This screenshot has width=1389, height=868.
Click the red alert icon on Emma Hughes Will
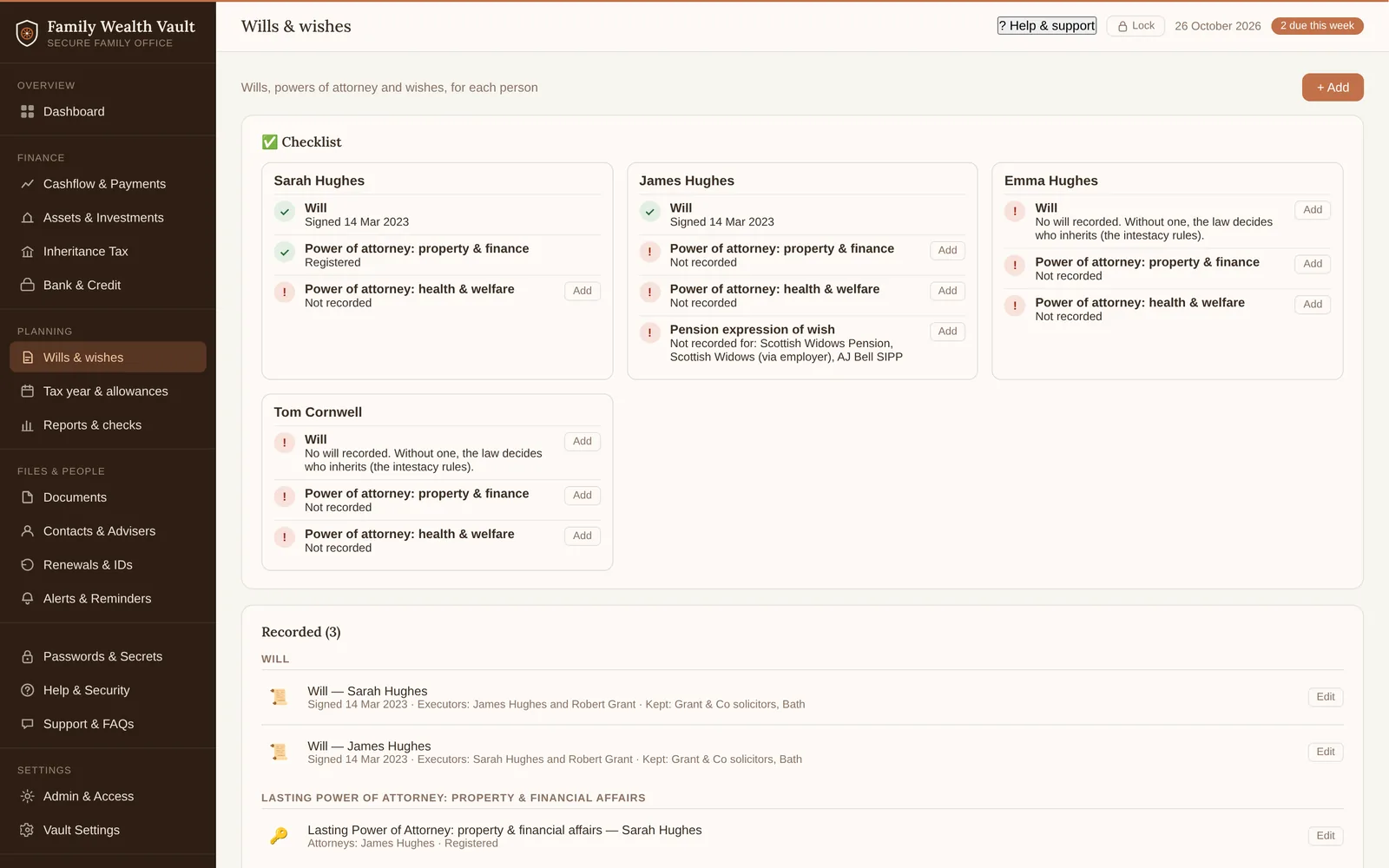point(1015,211)
